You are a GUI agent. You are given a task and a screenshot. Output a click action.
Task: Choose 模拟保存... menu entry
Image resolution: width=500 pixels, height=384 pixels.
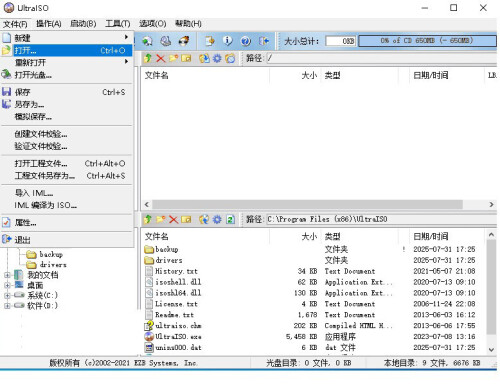click(x=67, y=117)
